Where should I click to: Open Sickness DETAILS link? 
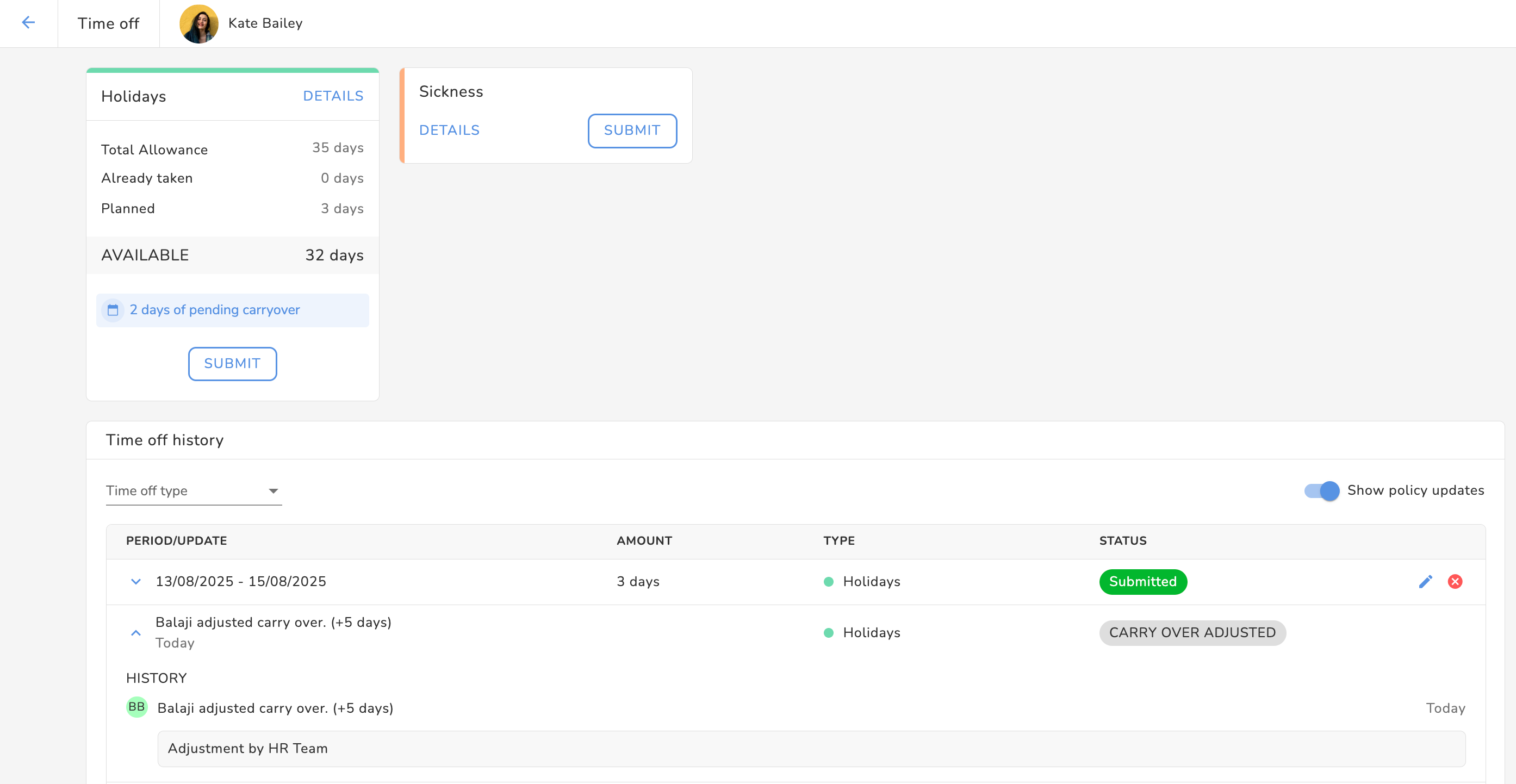449,130
